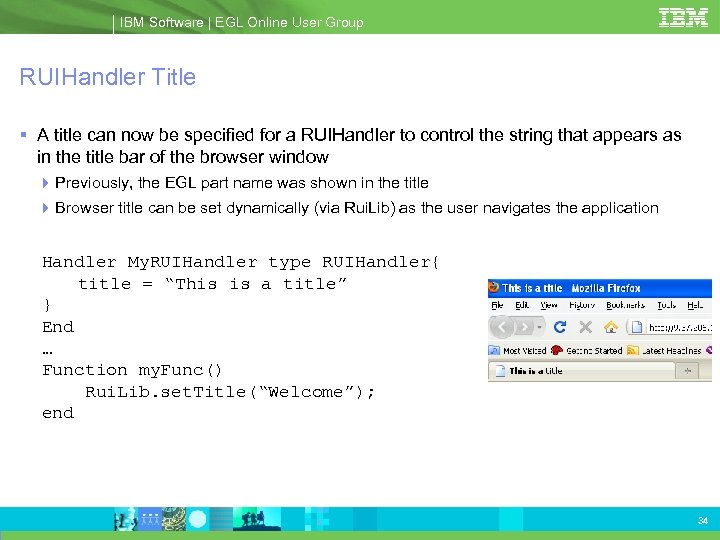Image resolution: width=720 pixels, height=540 pixels.
Task: Open a new tab with the plus button
Action: [x=687, y=371]
